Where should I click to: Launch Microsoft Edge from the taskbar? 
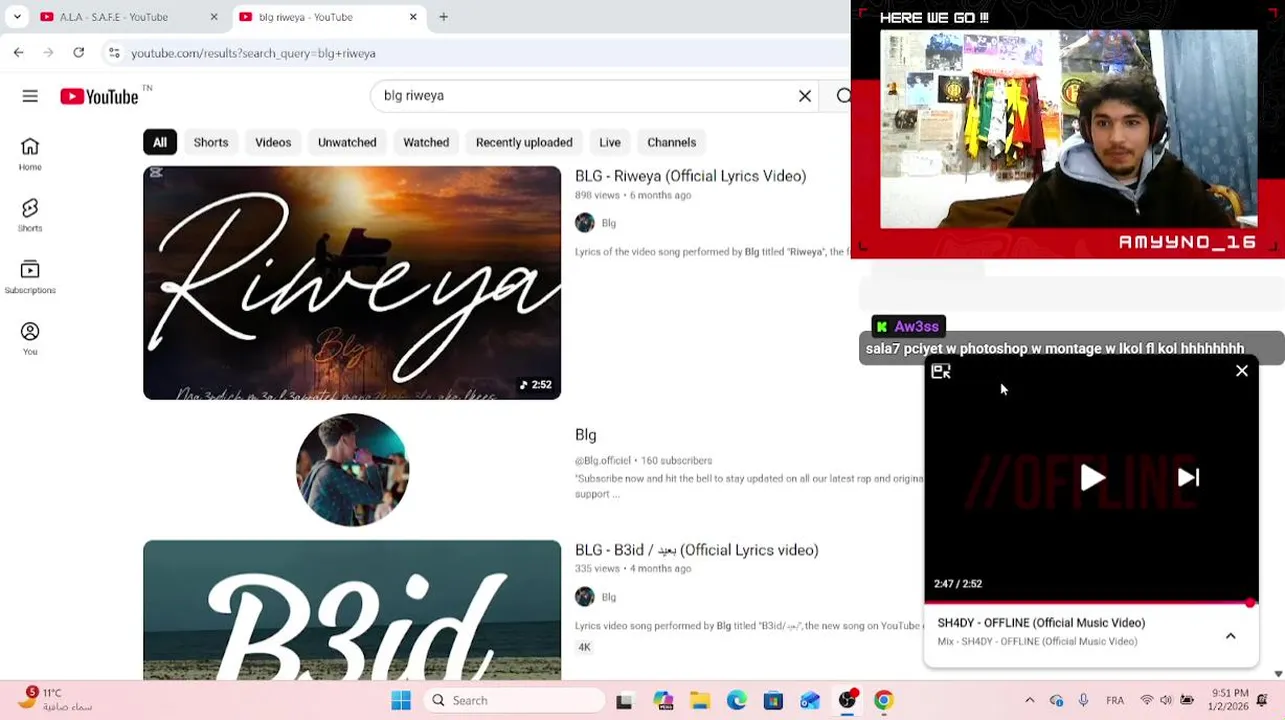[737, 701]
